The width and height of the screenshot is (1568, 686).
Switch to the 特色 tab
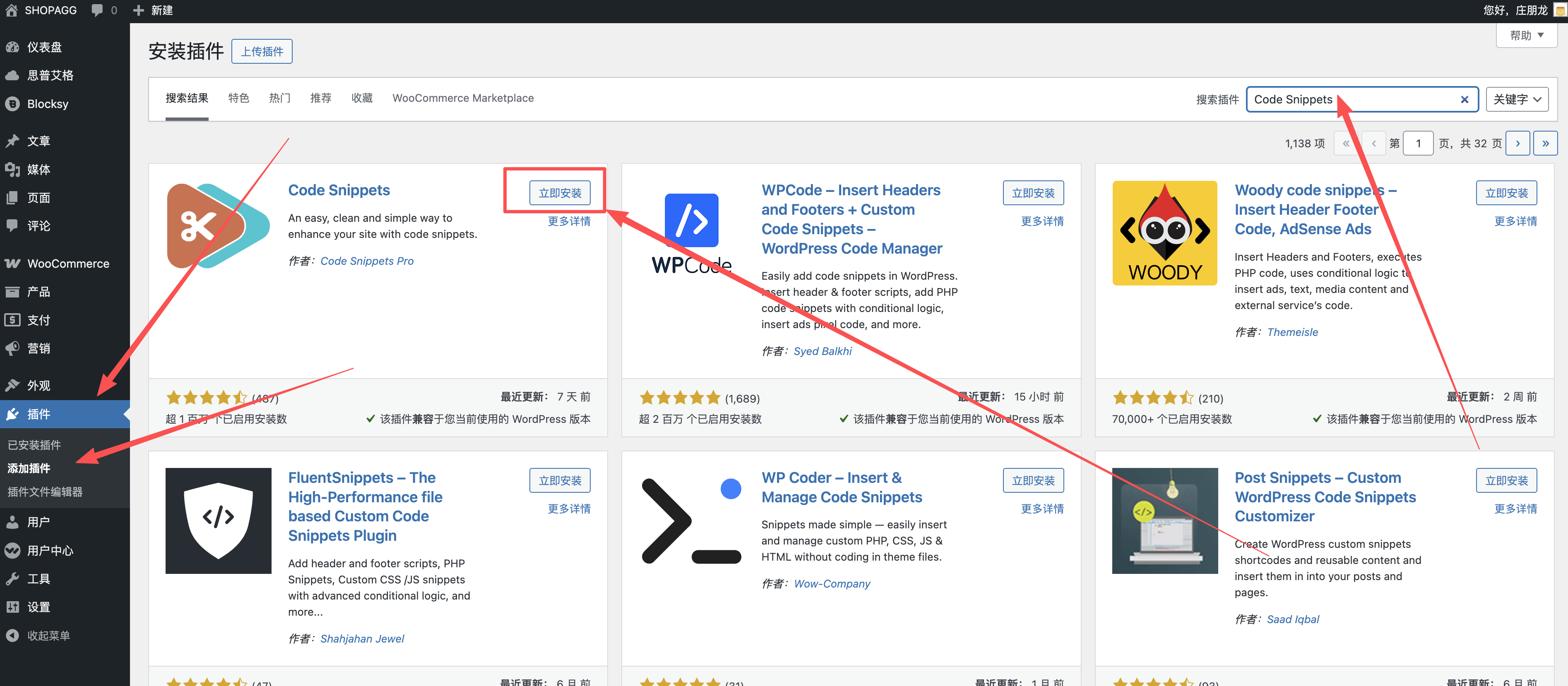point(238,98)
